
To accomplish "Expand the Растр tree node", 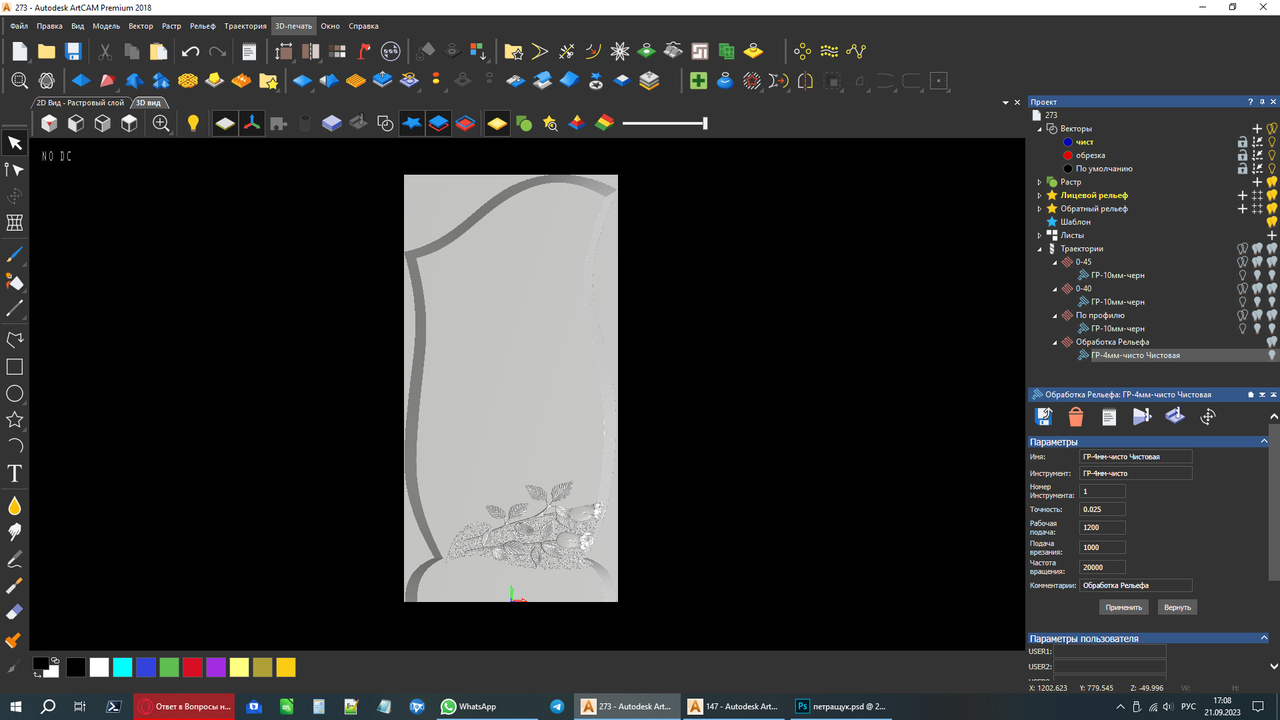I will pos(1040,182).
